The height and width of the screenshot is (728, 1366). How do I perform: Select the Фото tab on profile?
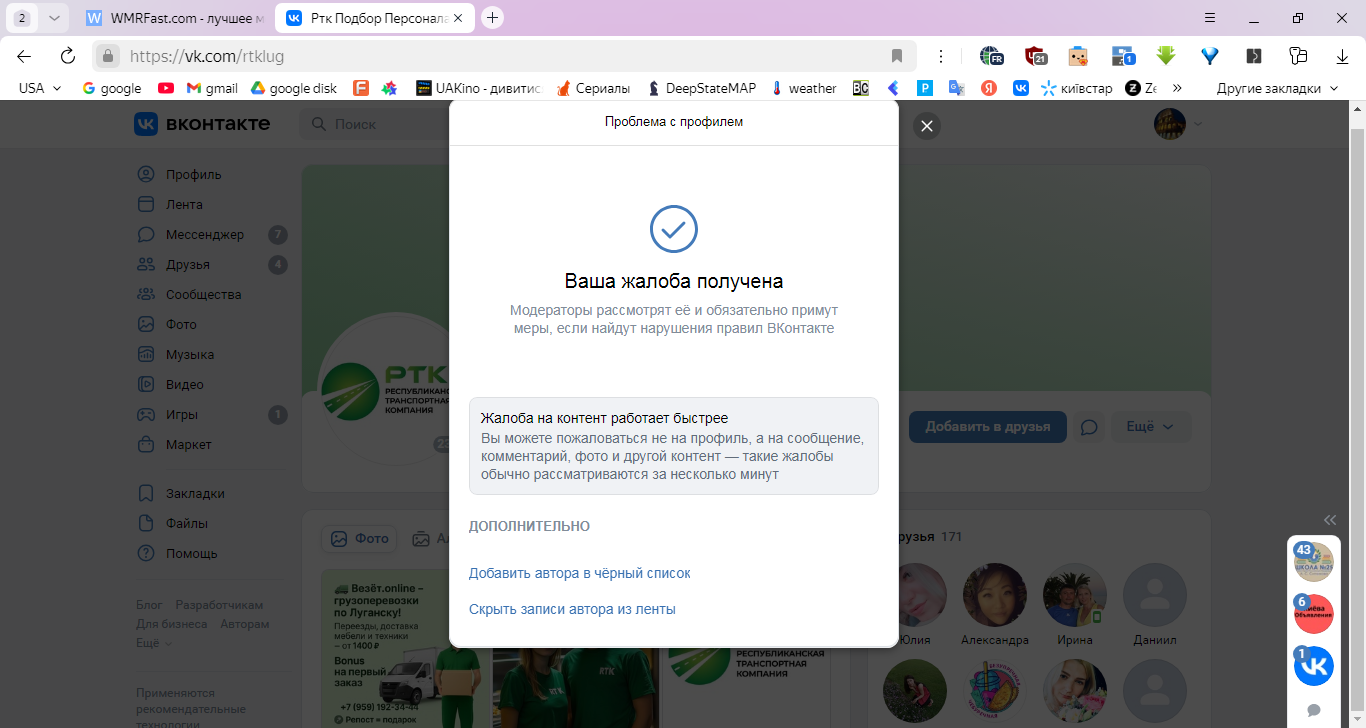(359, 538)
